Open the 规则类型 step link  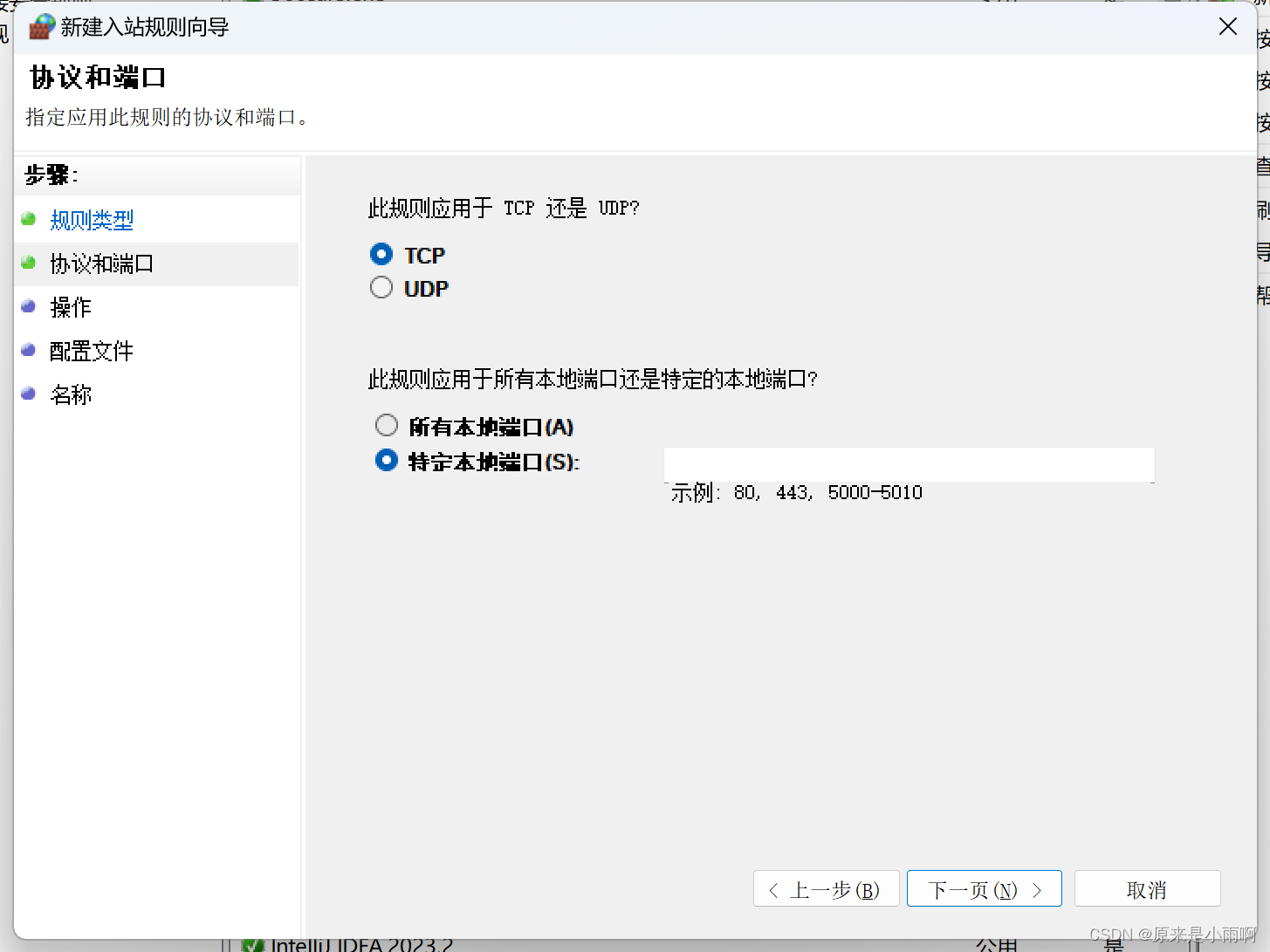pyautogui.click(x=92, y=219)
